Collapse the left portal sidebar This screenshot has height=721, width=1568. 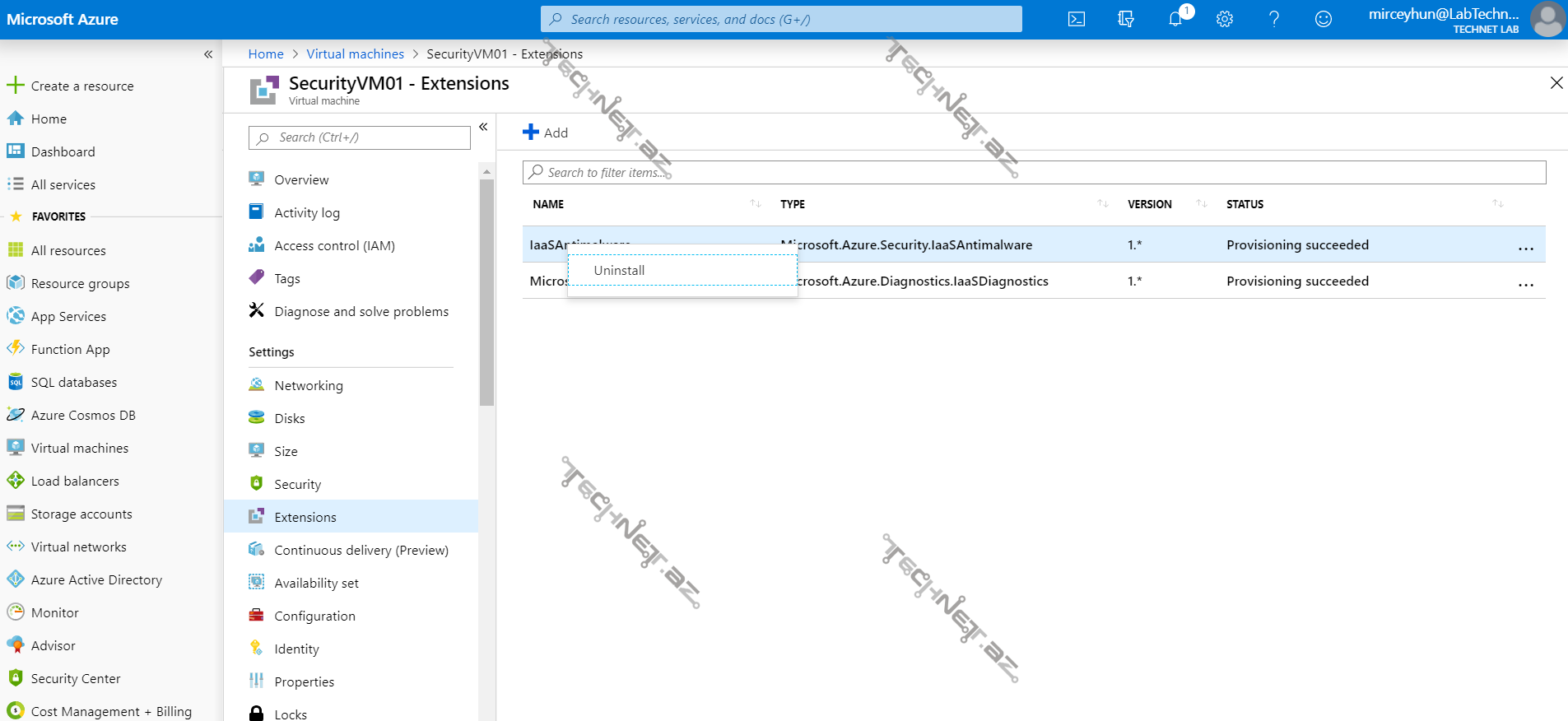coord(208,54)
